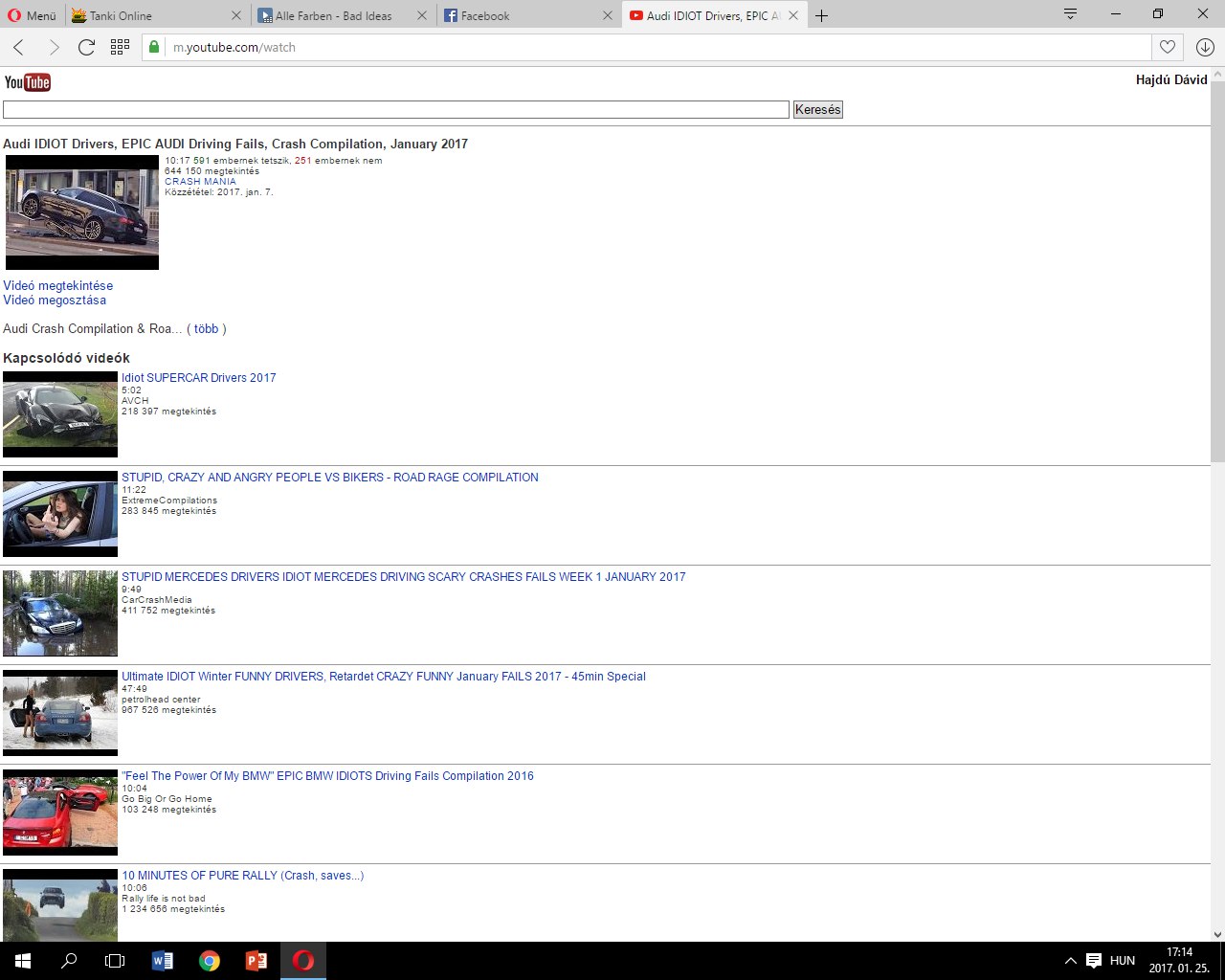Screen dimensions: 1225x980
Task: Click the petrolhead center channel name
Action: point(161,699)
